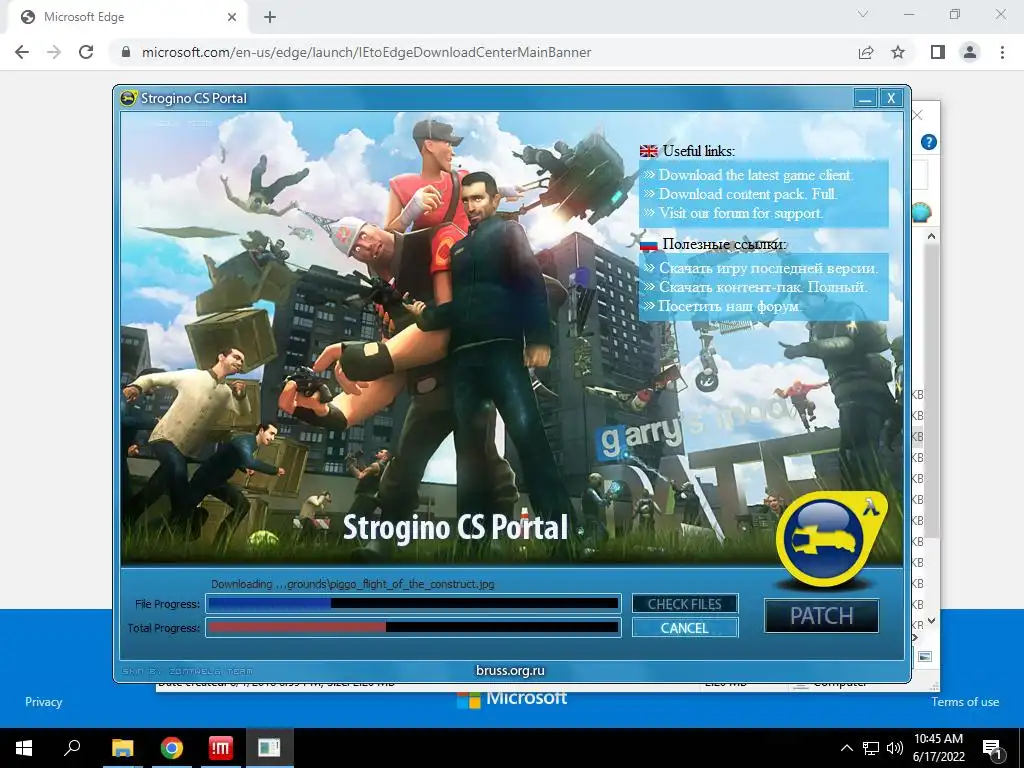Click the scroll-down arrow in background window
Image resolution: width=1024 pixels, height=768 pixels.
931,620
